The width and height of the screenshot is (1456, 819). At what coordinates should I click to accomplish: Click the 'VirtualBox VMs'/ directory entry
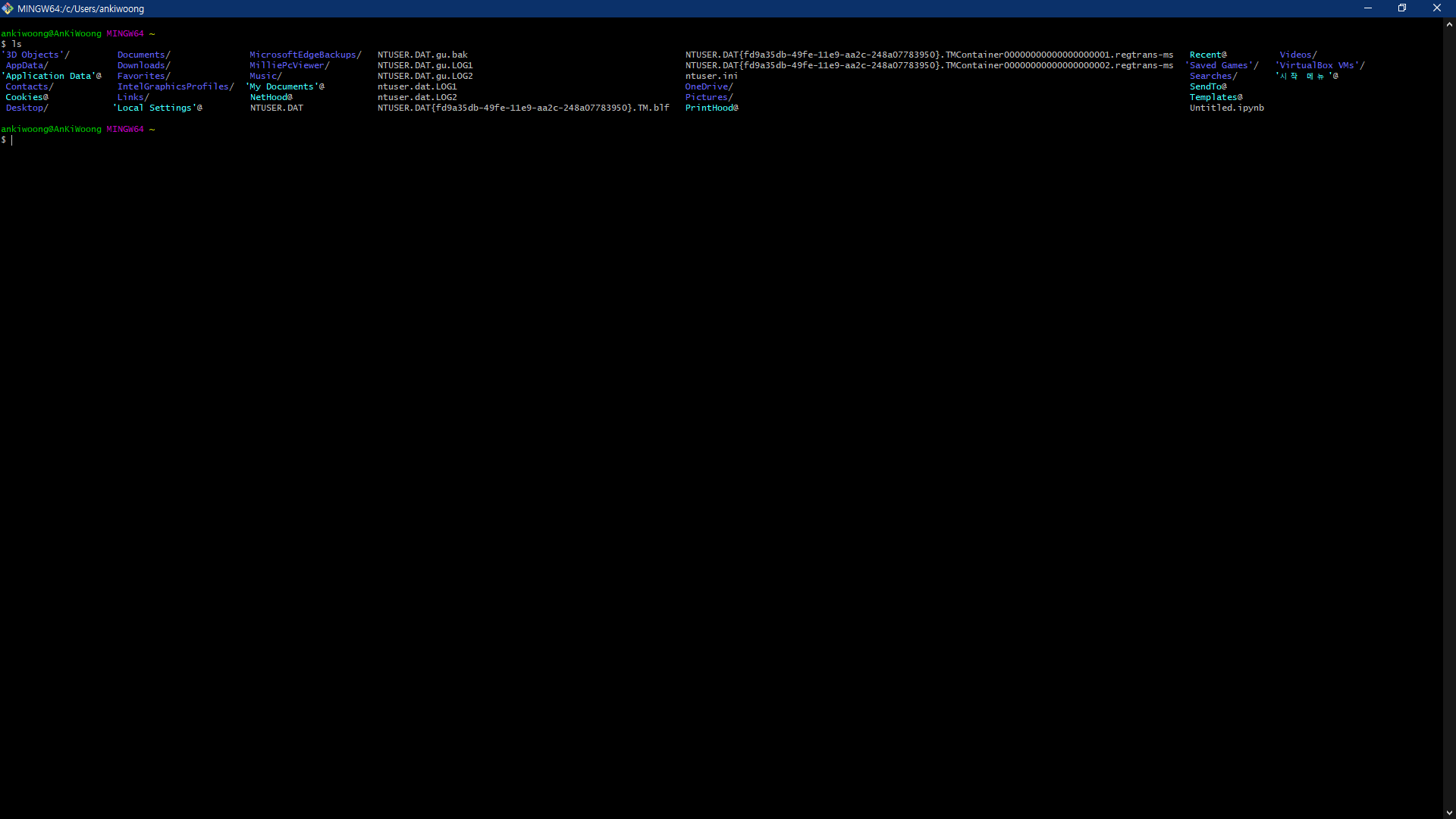point(1319,65)
